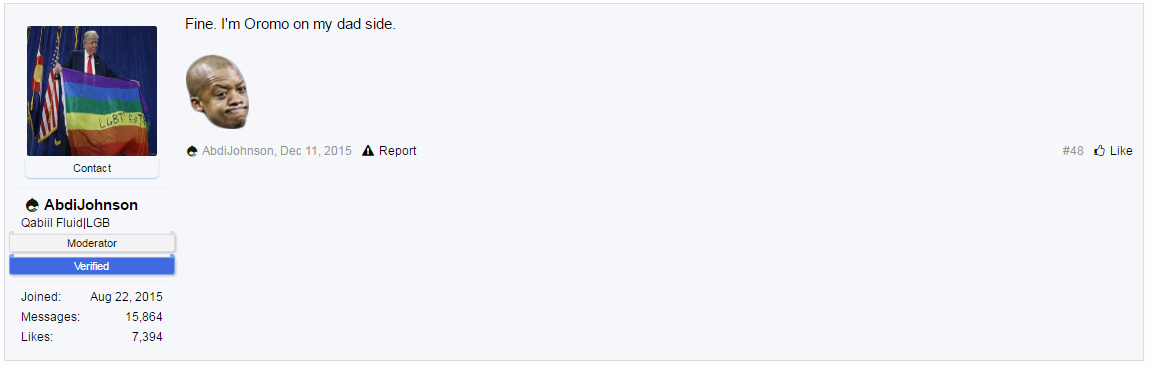The height and width of the screenshot is (366, 1151).
Task: Open bold AbdiJohnson profile name in sidebar
Action: (x=91, y=205)
